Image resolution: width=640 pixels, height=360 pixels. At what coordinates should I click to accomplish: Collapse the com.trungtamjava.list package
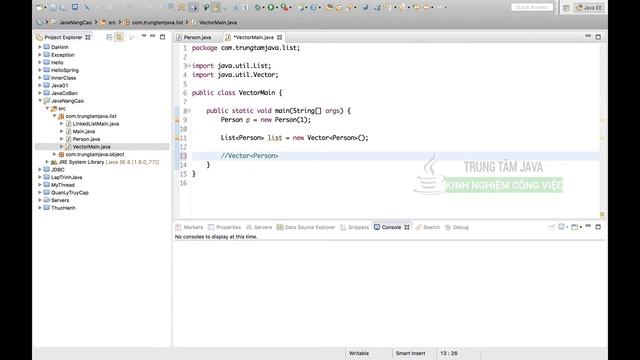pos(55,116)
